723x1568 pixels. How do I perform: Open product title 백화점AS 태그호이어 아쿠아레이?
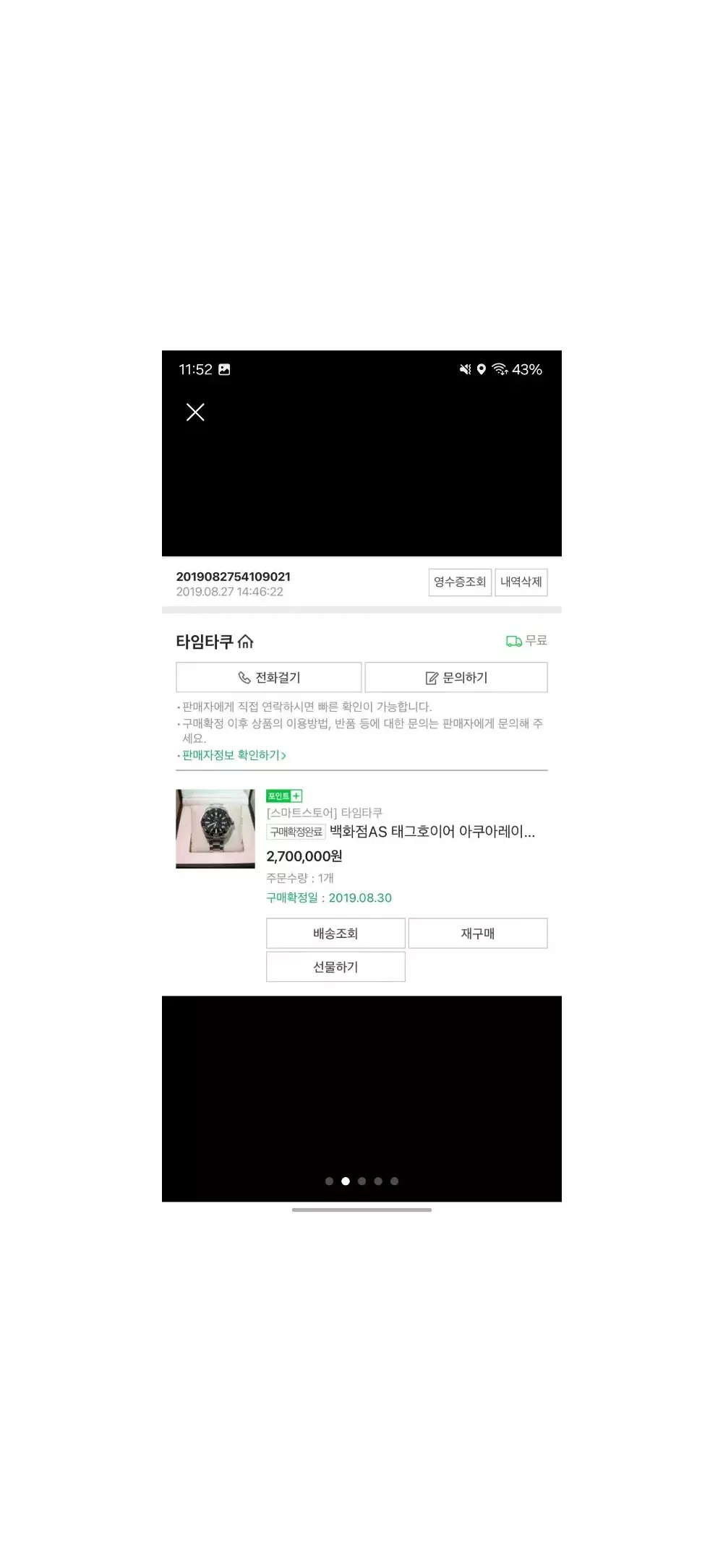(x=432, y=832)
